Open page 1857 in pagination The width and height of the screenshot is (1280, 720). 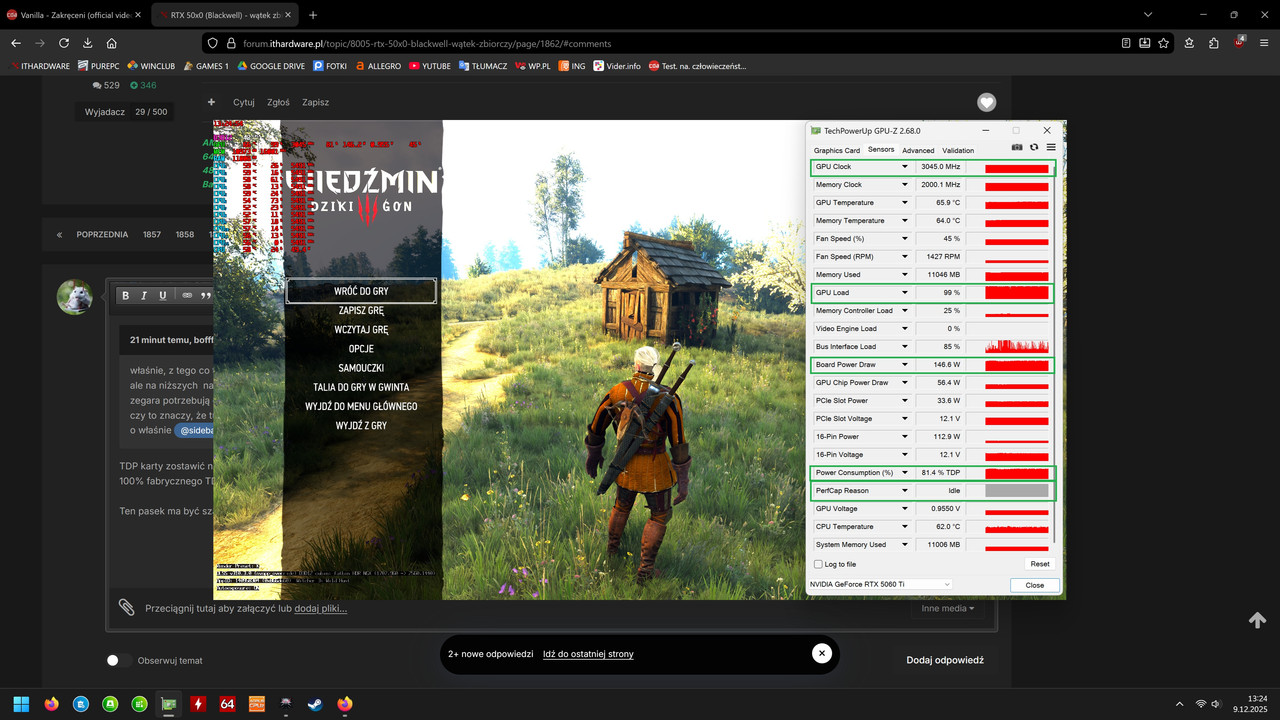[x=152, y=234]
